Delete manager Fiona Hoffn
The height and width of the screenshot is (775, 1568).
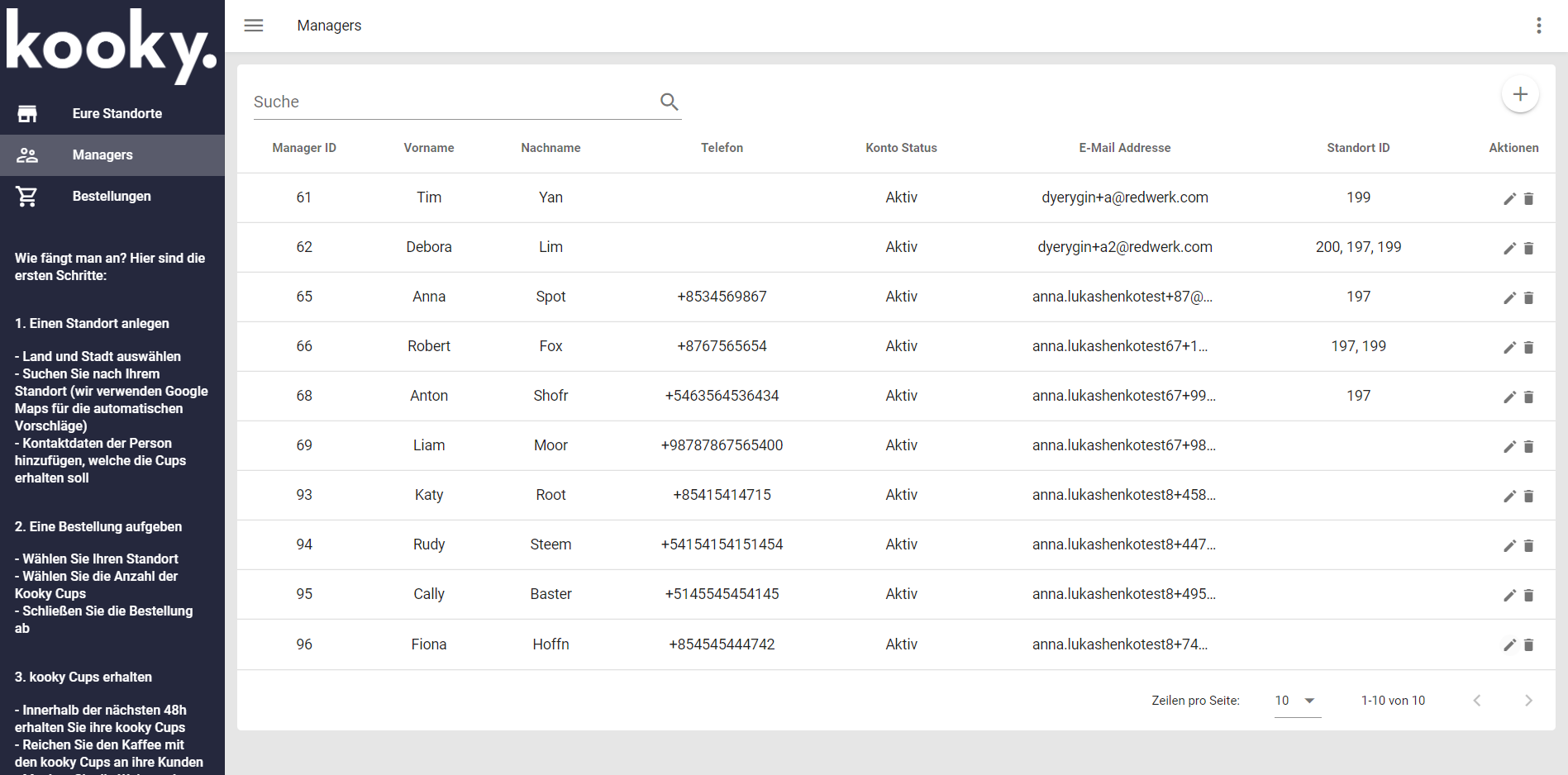pos(1528,644)
